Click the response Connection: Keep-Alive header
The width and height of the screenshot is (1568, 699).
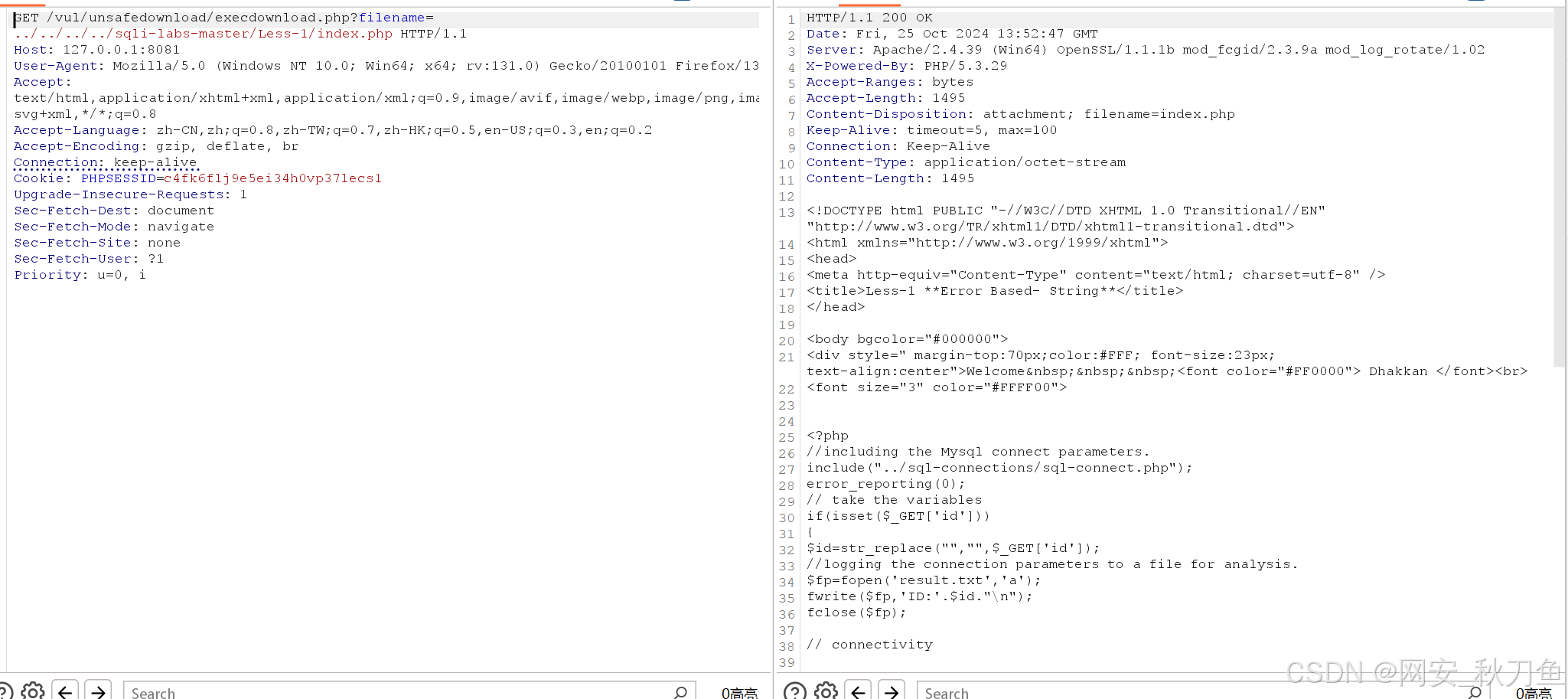tap(898, 146)
